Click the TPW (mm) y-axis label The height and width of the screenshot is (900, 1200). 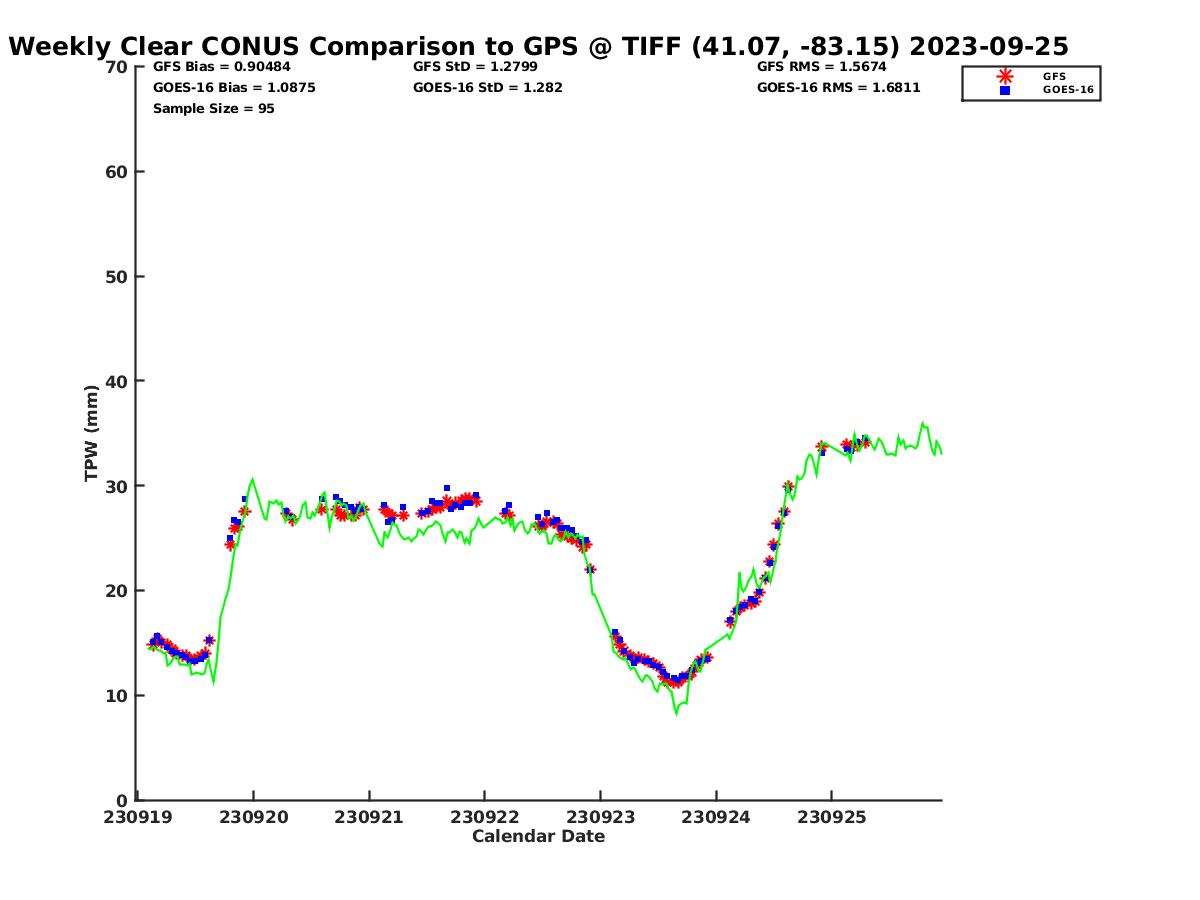92,433
